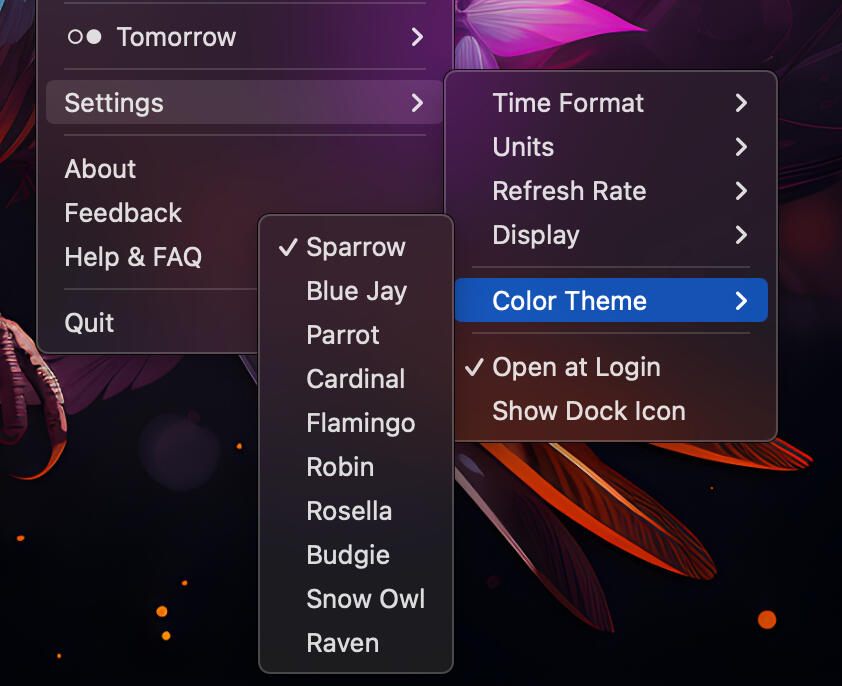The height and width of the screenshot is (686, 842).
Task: Open the About menu item
Action: tap(100, 169)
